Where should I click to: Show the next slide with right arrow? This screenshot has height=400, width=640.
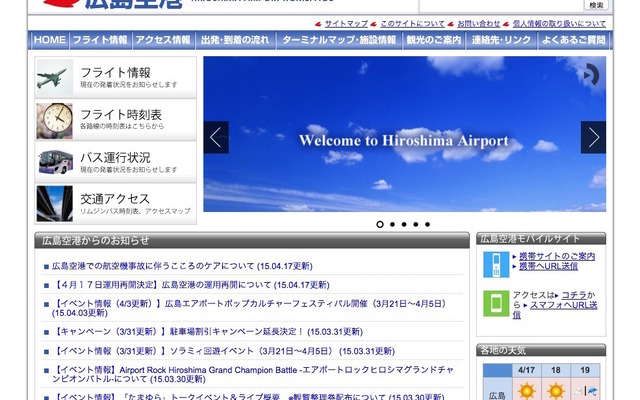pyautogui.click(x=593, y=137)
